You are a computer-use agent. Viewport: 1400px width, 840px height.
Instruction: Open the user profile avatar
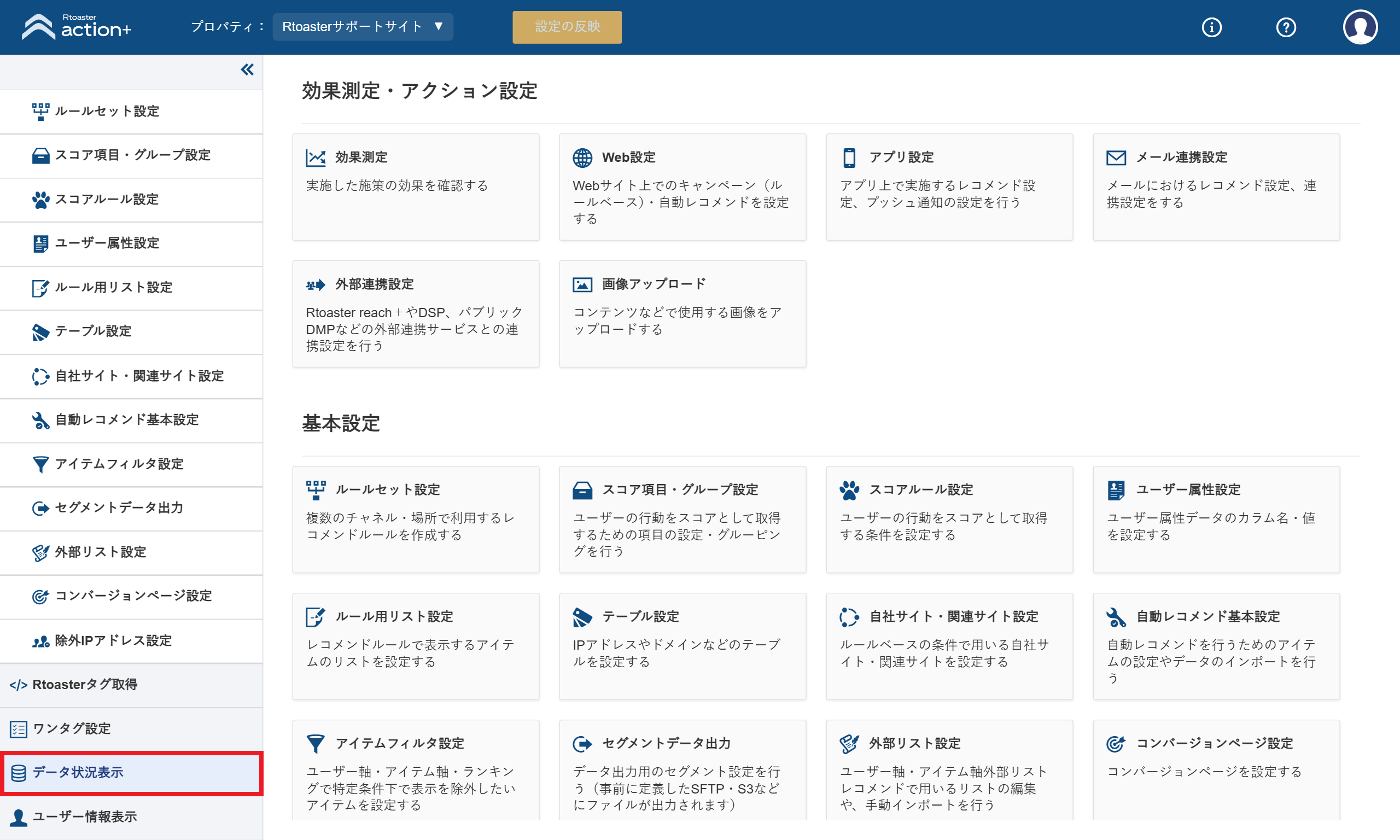[x=1360, y=27]
